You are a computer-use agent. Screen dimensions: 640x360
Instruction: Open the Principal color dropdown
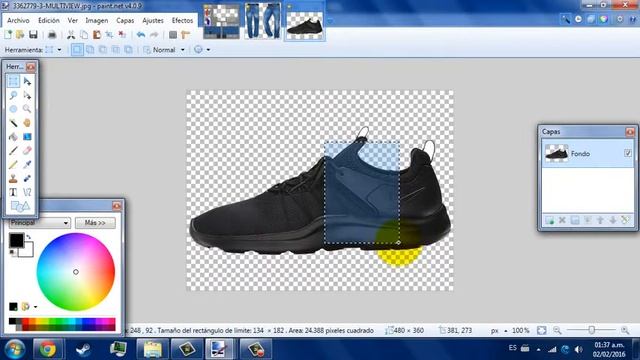click(x=40, y=223)
